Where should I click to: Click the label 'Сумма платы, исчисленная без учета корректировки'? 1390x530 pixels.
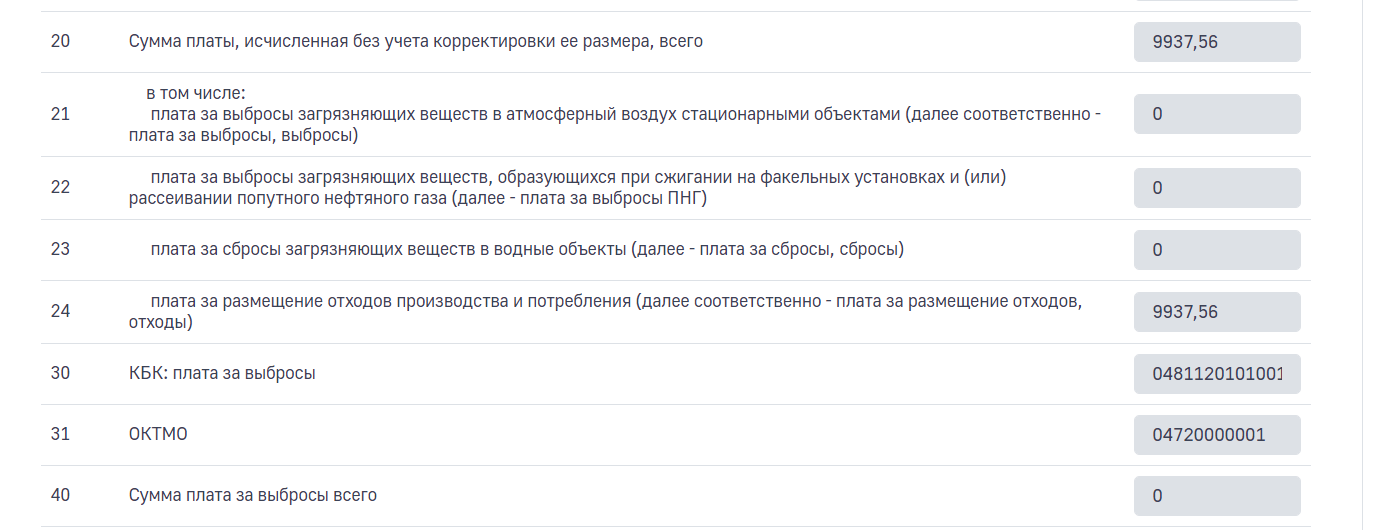click(415, 42)
